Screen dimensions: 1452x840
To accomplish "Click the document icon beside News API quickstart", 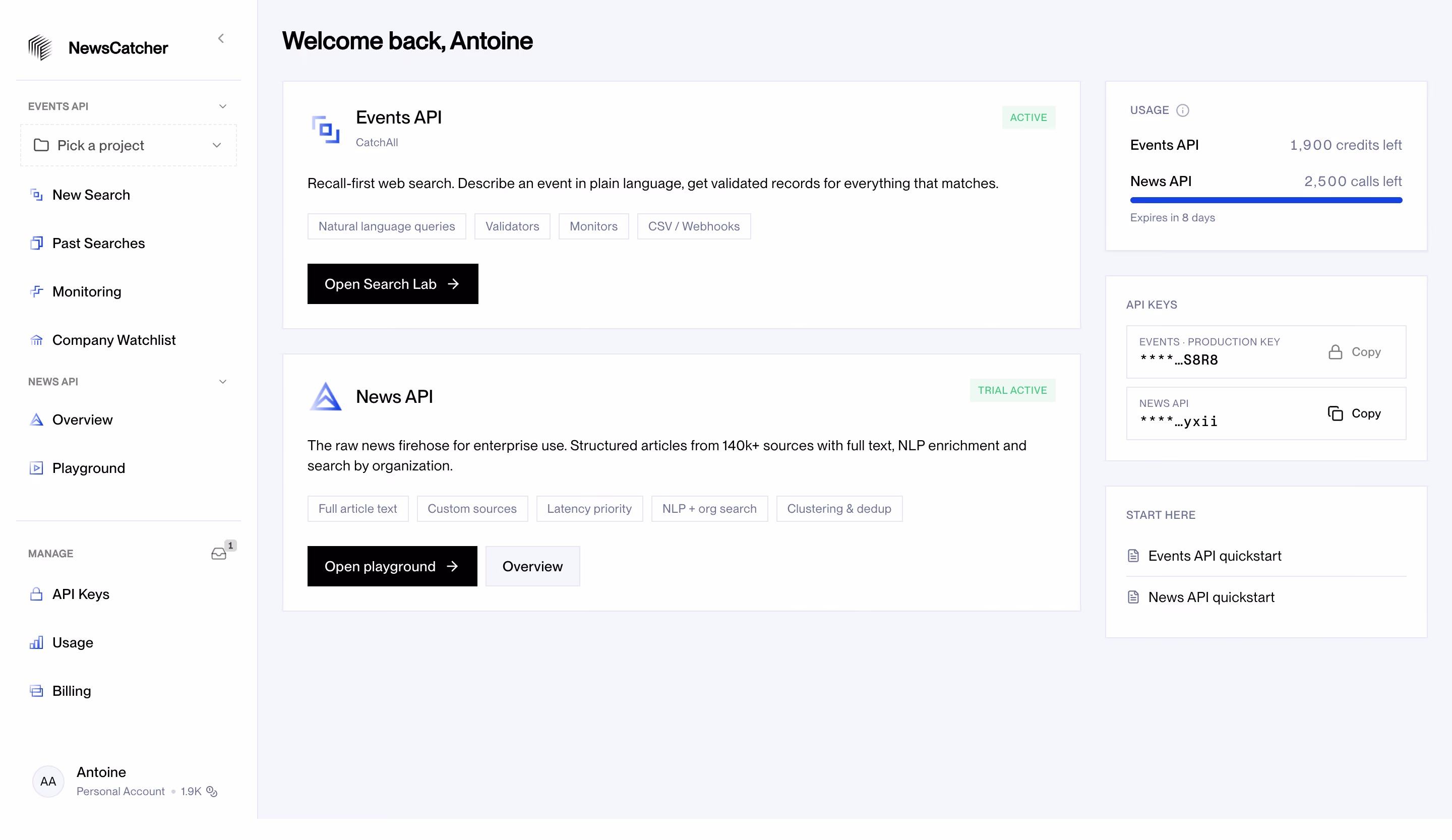I will pyautogui.click(x=1133, y=597).
